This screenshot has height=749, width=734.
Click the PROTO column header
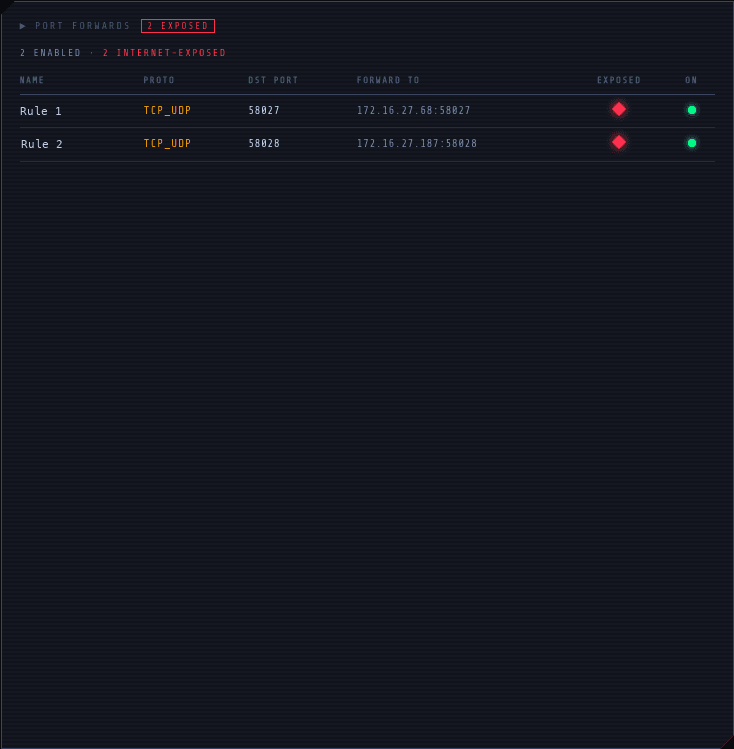159,80
